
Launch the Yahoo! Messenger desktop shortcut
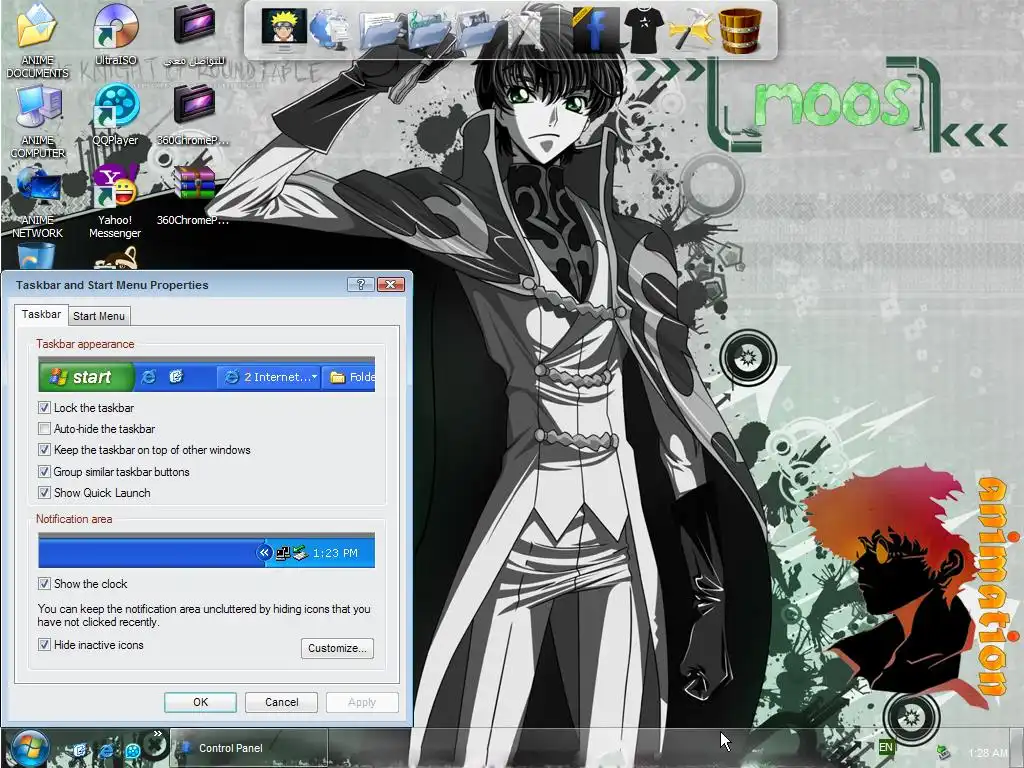point(115,201)
